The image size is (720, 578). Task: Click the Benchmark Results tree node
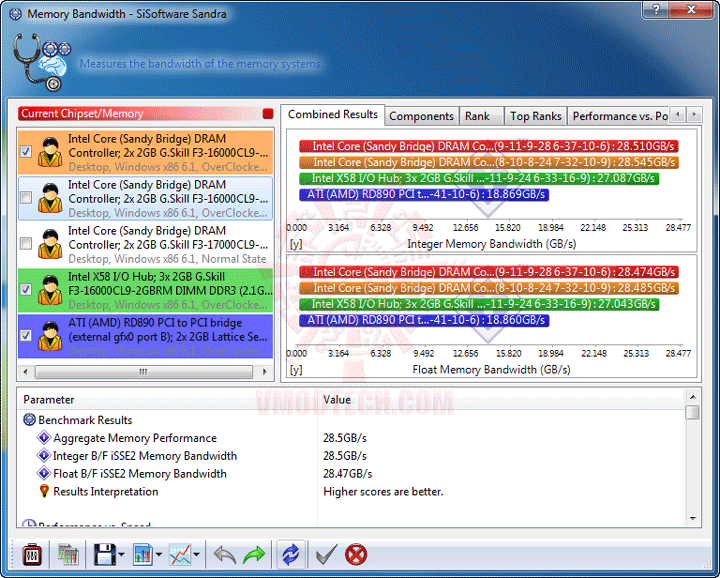coord(85,420)
